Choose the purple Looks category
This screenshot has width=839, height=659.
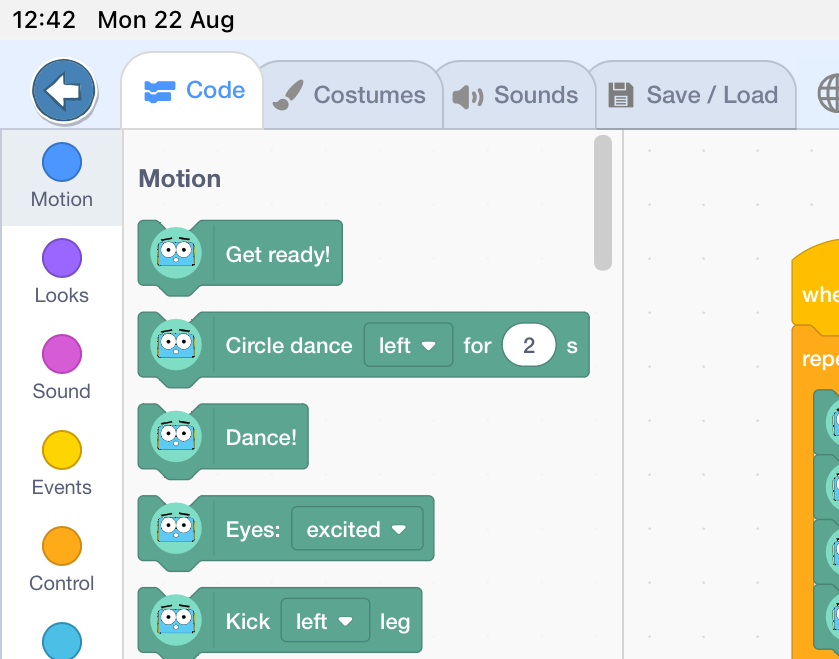62,259
